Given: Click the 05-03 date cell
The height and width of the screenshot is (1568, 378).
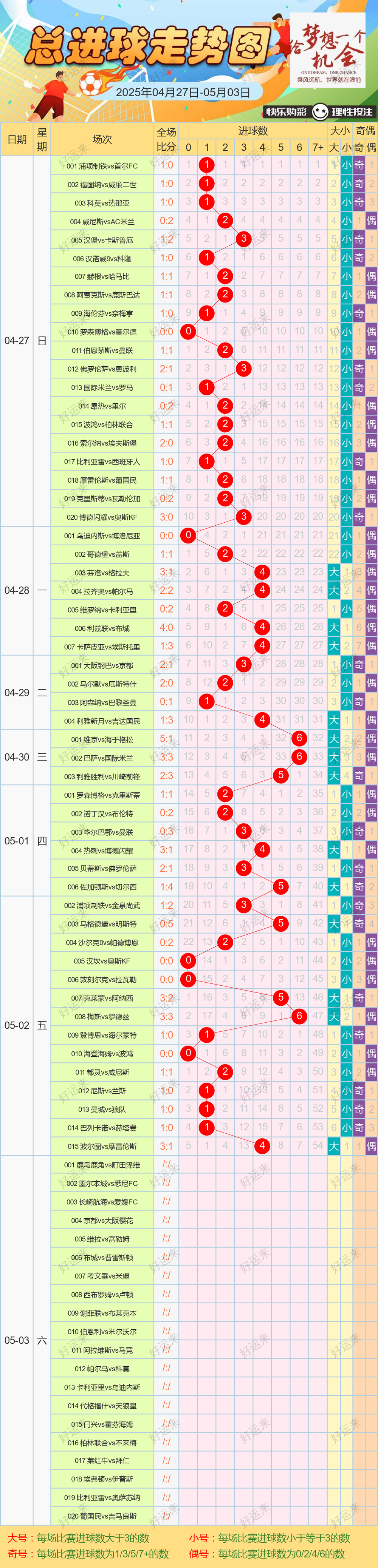Looking at the screenshot, I should [17, 1340].
